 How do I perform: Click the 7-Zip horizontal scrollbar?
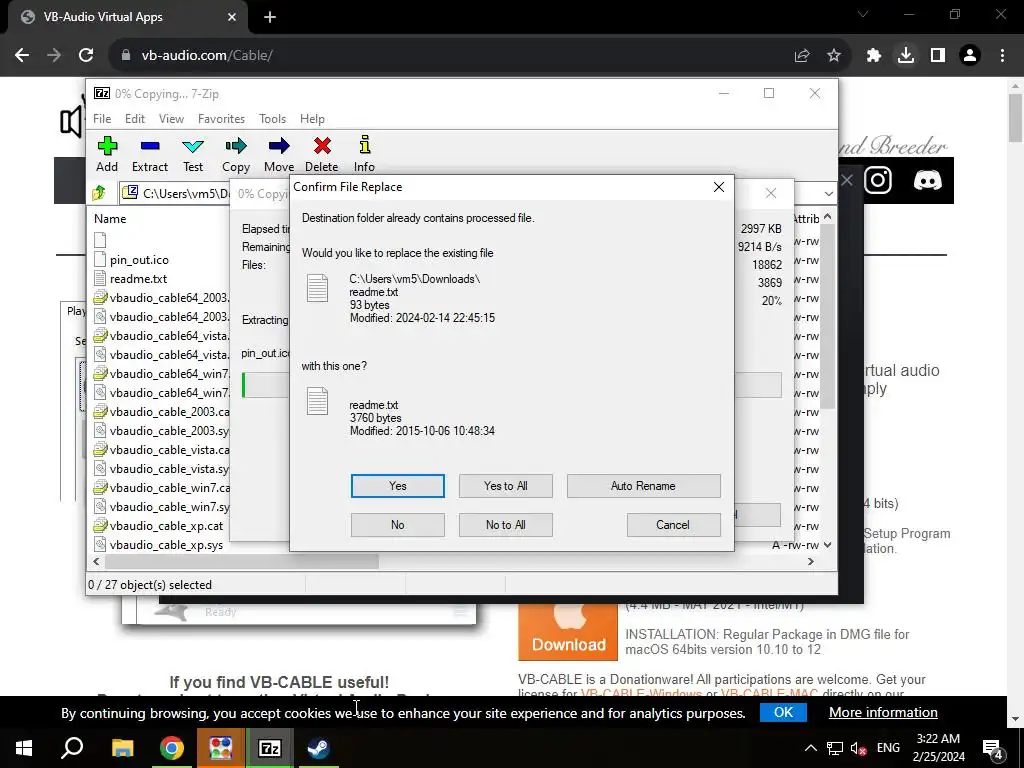pyautogui.click(x=242, y=562)
